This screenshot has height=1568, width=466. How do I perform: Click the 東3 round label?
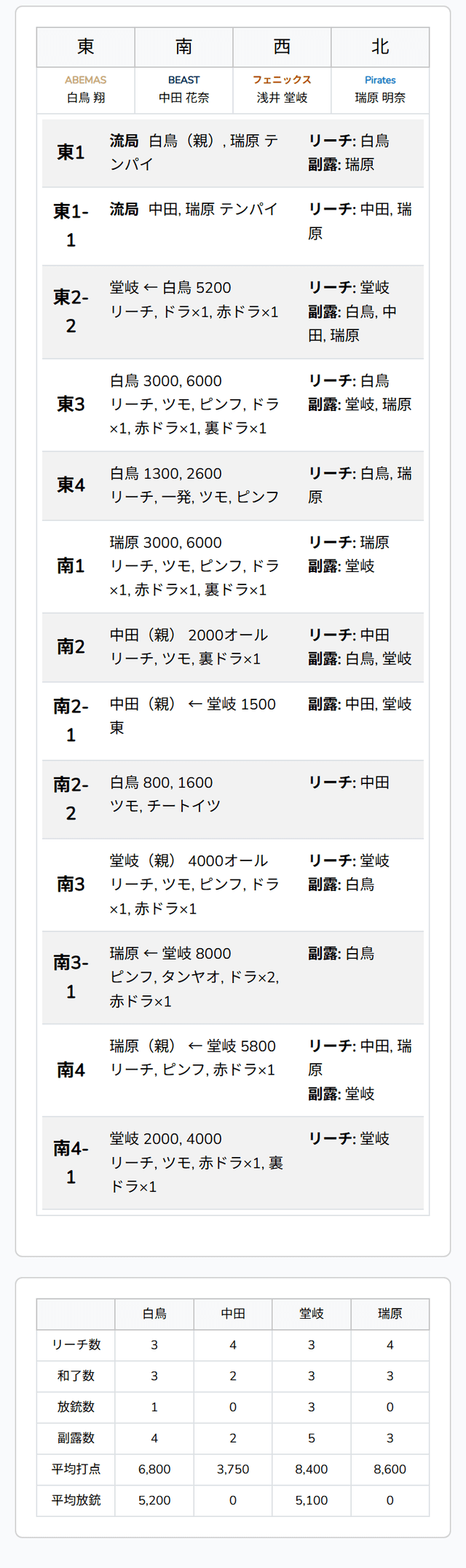click(71, 404)
